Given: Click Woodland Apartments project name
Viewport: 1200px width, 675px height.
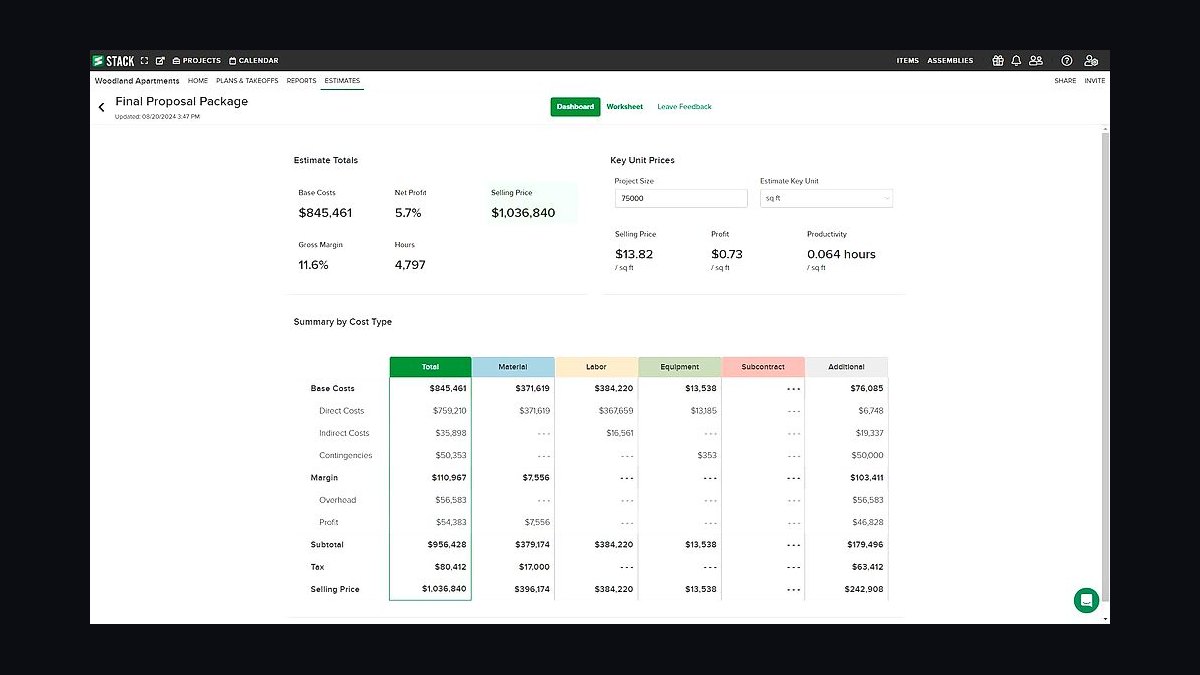Looking at the screenshot, I should pyautogui.click(x=137, y=81).
